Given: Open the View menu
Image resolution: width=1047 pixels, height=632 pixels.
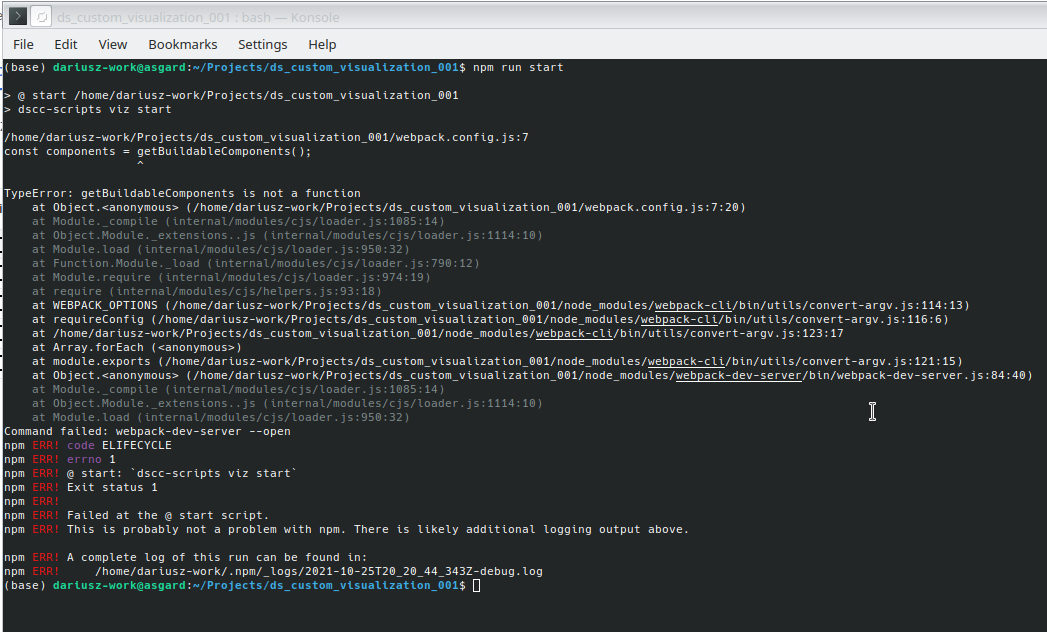Looking at the screenshot, I should coord(113,44).
